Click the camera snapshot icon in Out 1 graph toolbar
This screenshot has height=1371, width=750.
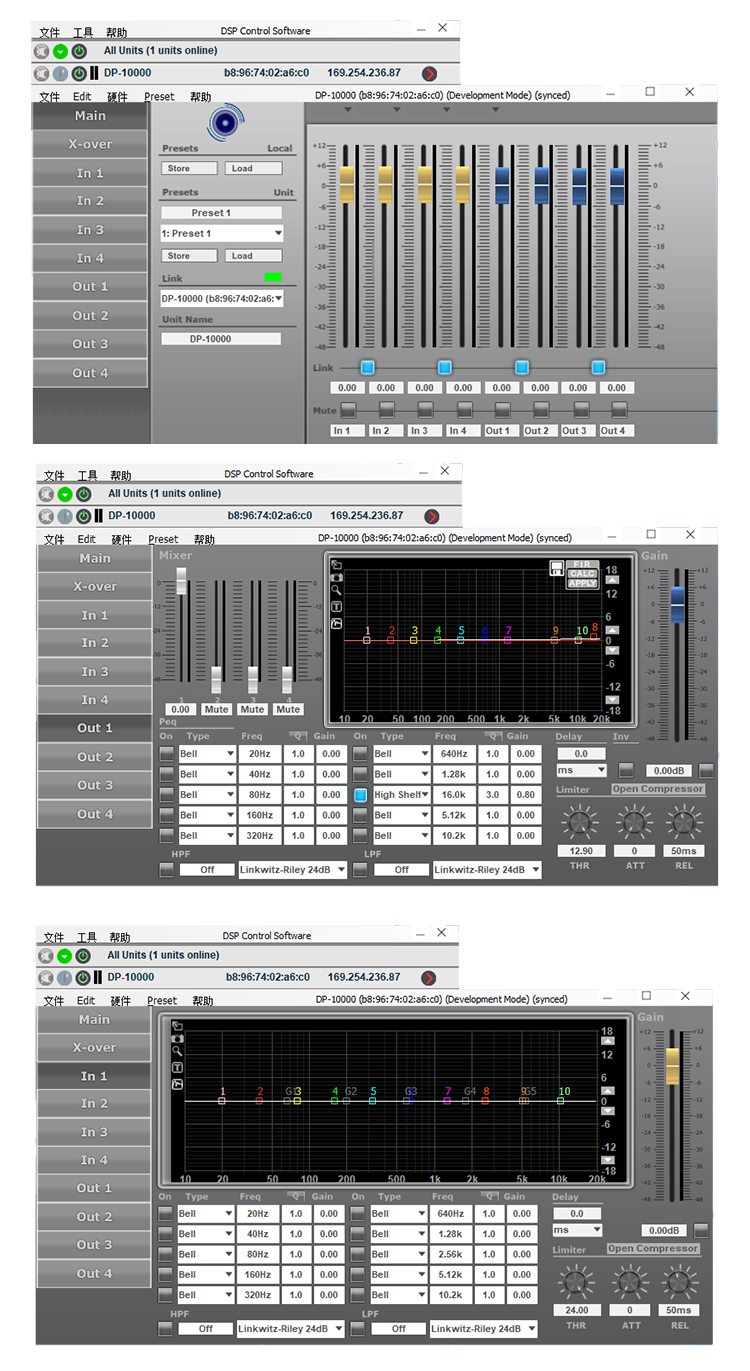coord(337,577)
